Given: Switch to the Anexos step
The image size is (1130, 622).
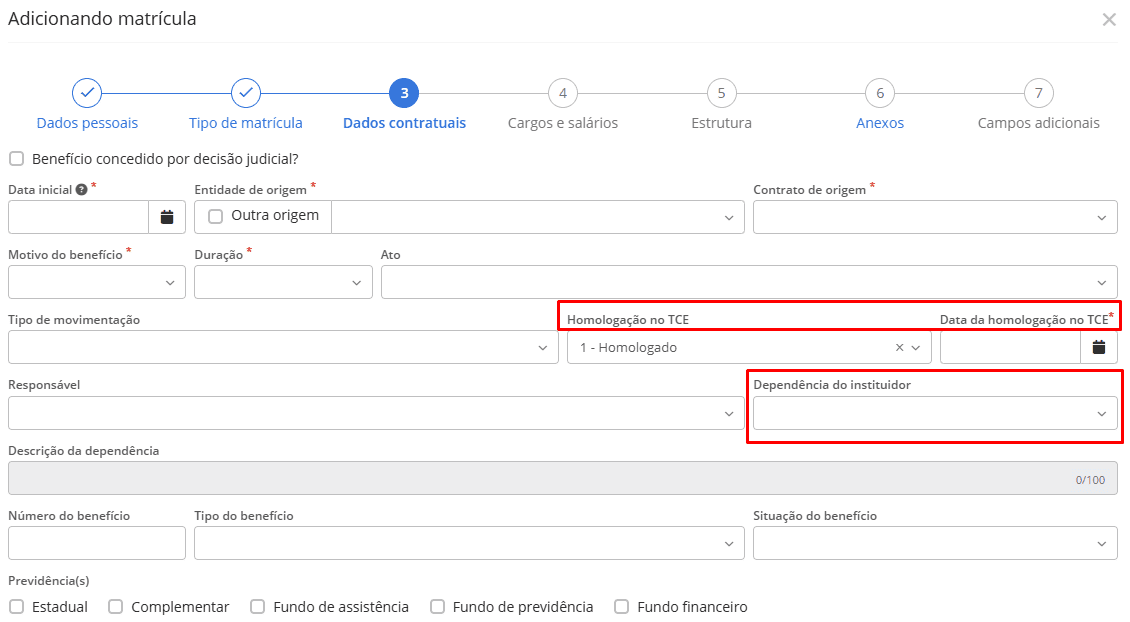Looking at the screenshot, I should pyautogui.click(x=879, y=123).
